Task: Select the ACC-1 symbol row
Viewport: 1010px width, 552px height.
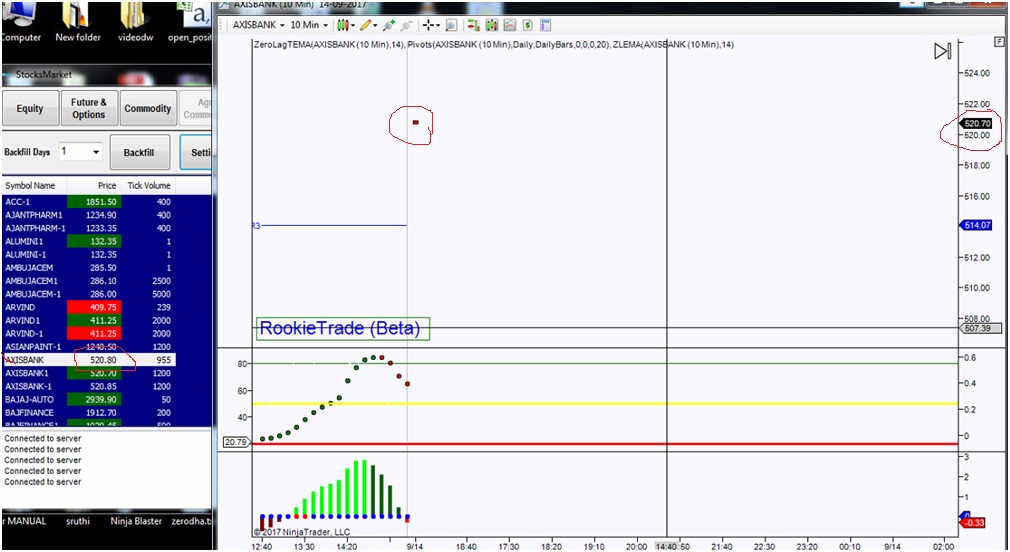Action: (88, 202)
